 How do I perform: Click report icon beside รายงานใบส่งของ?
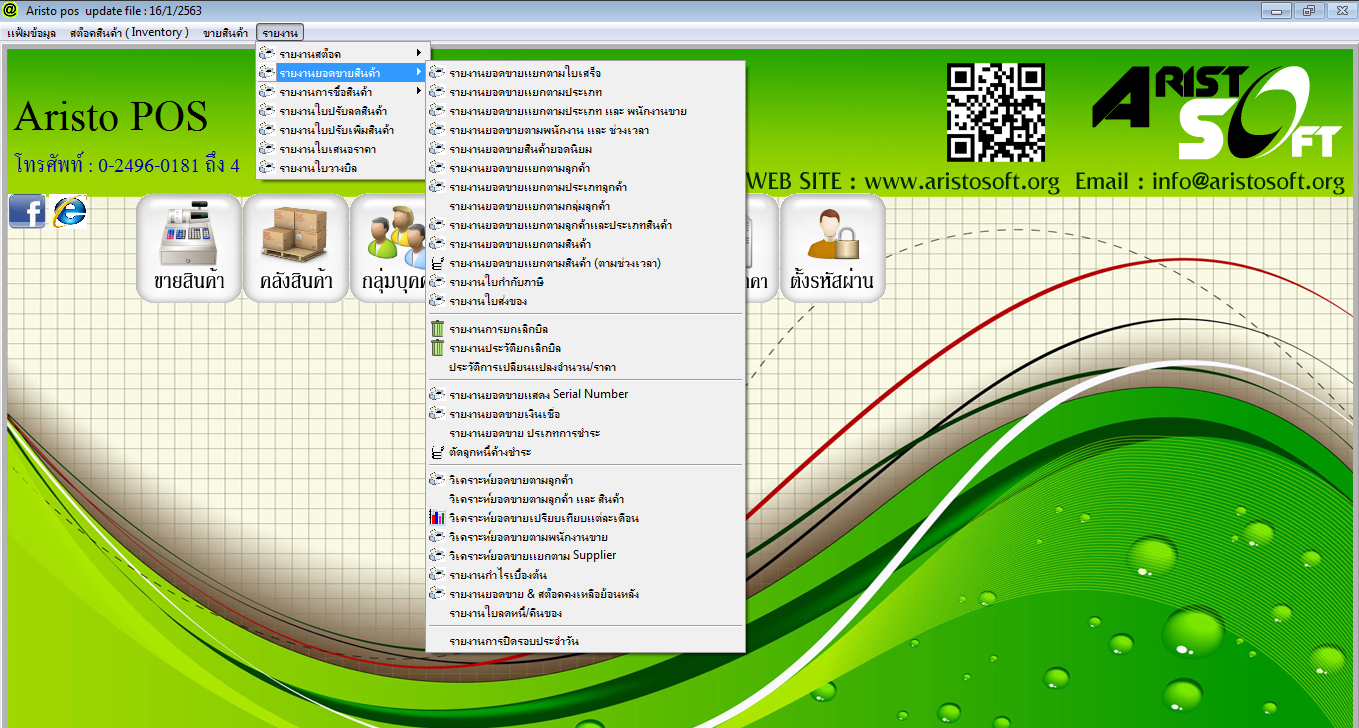click(x=437, y=300)
